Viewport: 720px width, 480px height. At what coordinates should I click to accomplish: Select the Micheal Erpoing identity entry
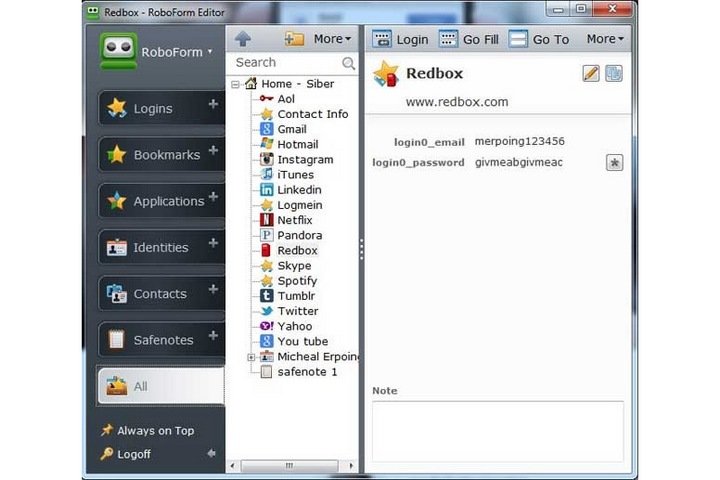pos(309,356)
